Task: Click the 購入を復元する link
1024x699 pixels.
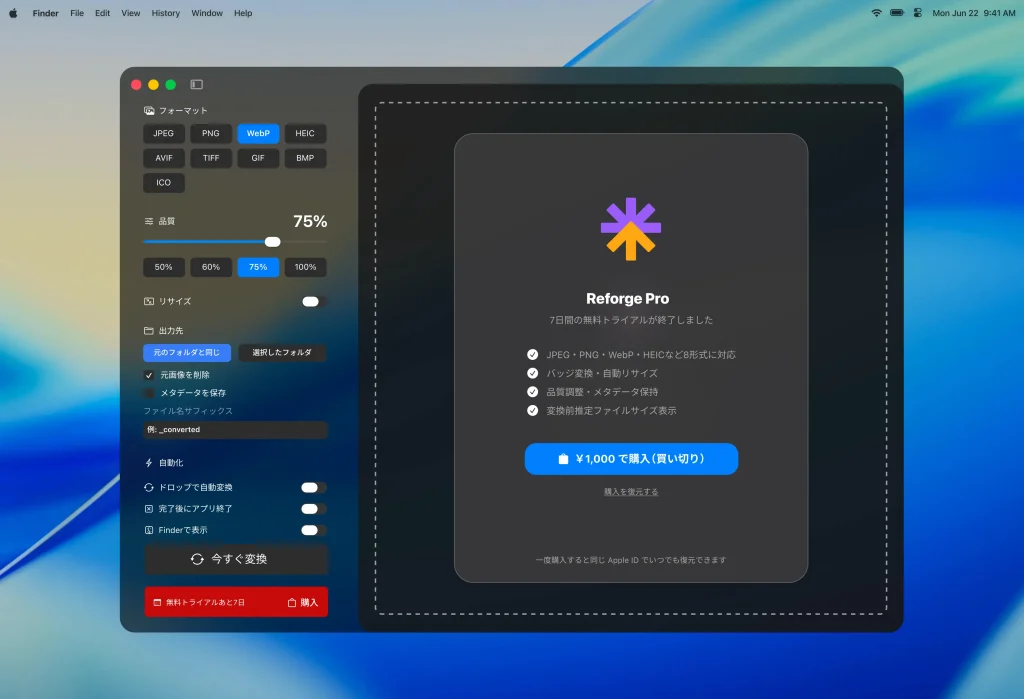Action: tap(630, 492)
